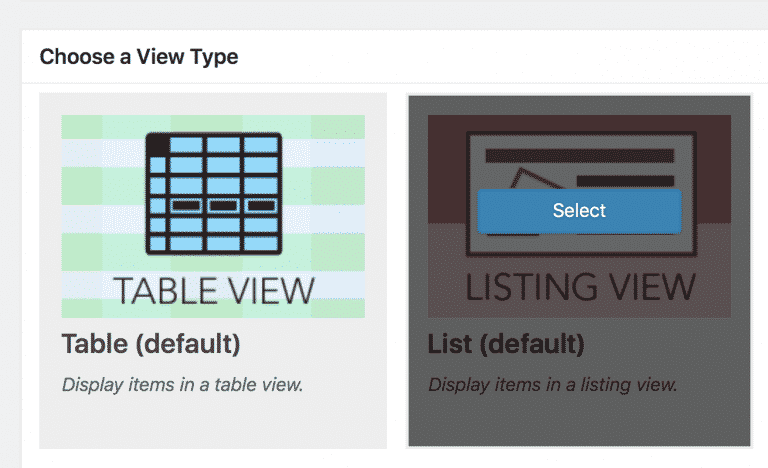Image resolution: width=768 pixels, height=468 pixels.
Task: Click the highlighted row in table icon
Action: (214, 205)
